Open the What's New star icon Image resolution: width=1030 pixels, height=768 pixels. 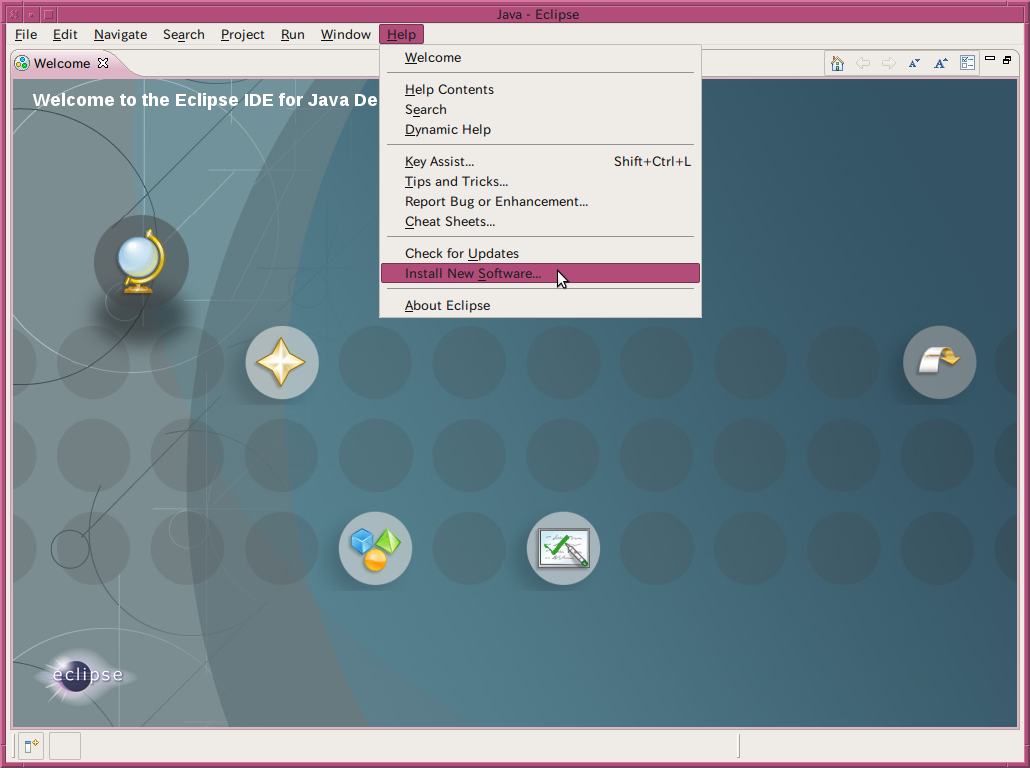tap(282, 362)
